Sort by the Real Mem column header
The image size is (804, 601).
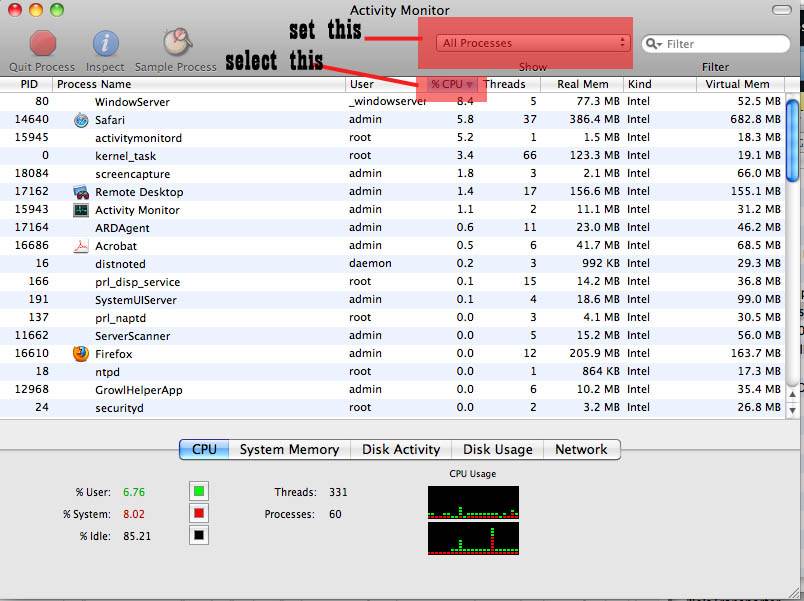pos(582,84)
